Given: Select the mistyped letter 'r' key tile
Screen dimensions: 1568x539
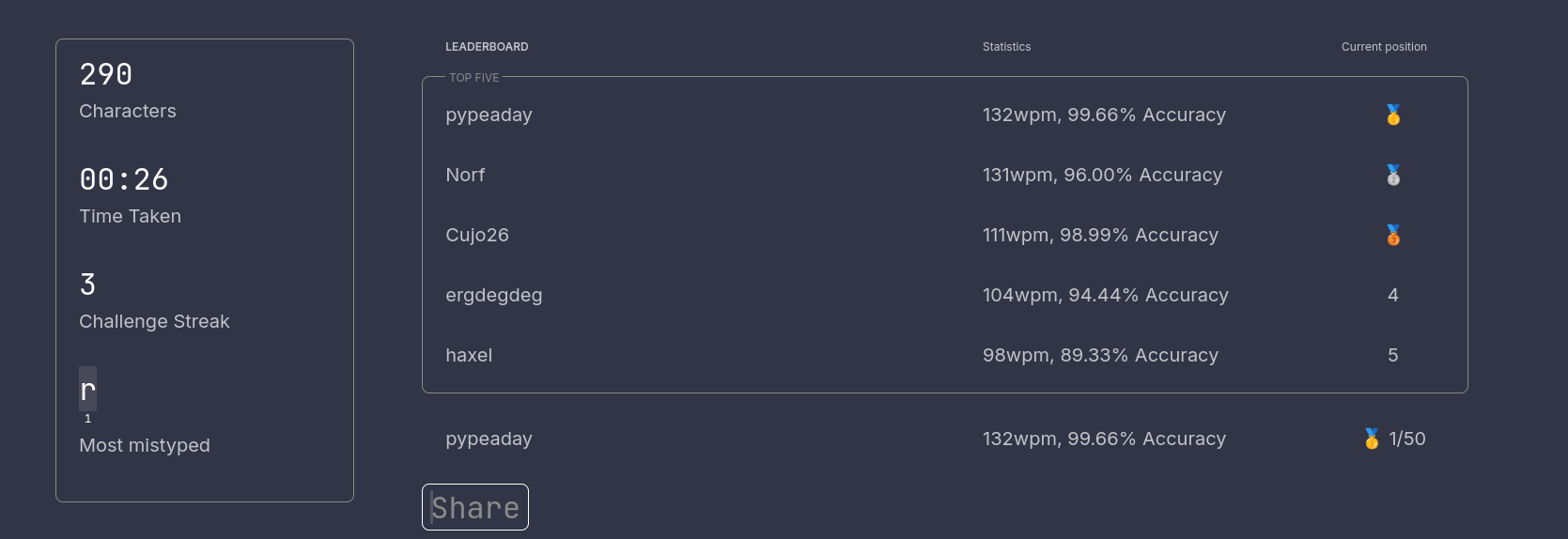Looking at the screenshot, I should point(87,389).
